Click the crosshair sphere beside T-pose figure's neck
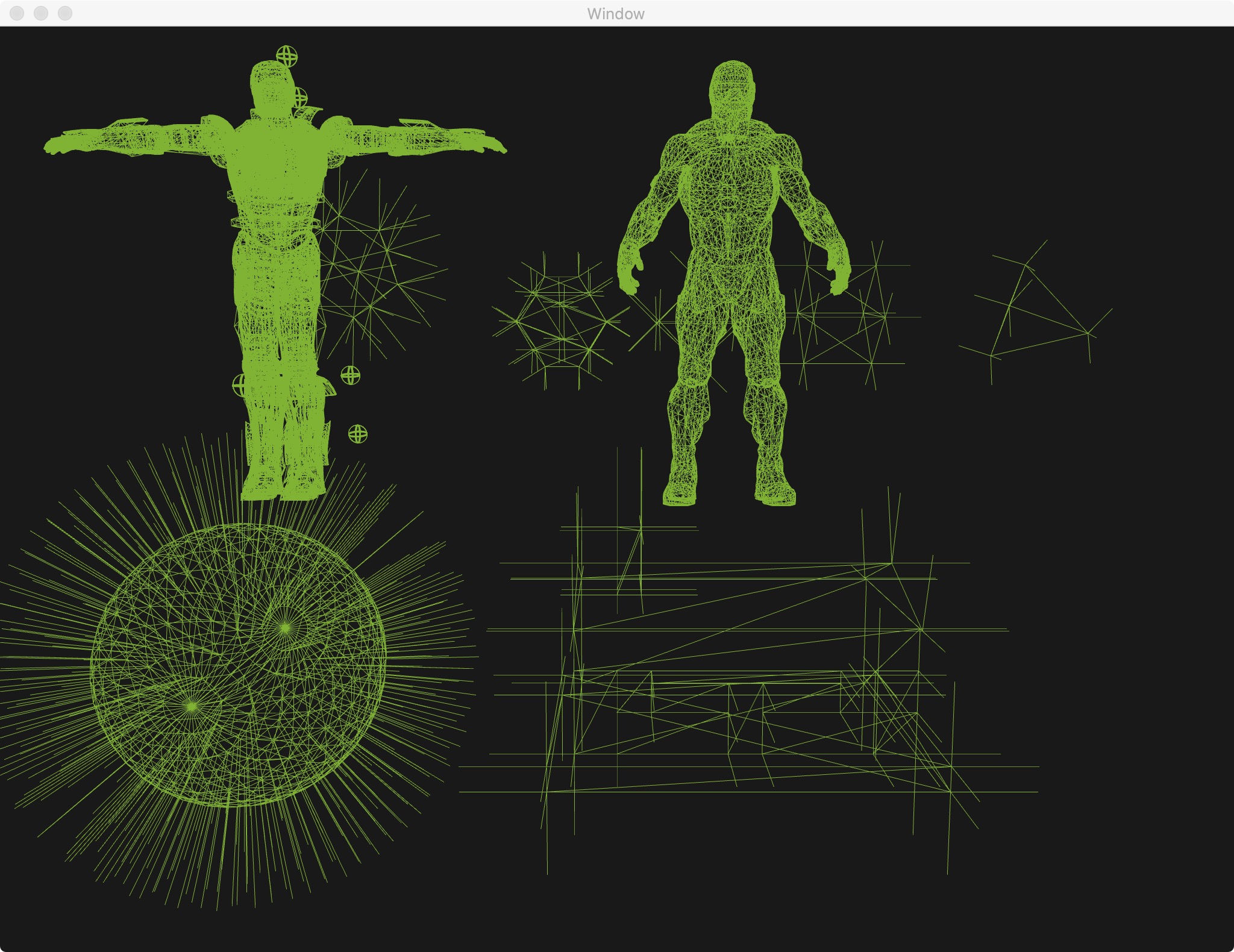Image resolution: width=1234 pixels, height=952 pixels. click(x=299, y=97)
